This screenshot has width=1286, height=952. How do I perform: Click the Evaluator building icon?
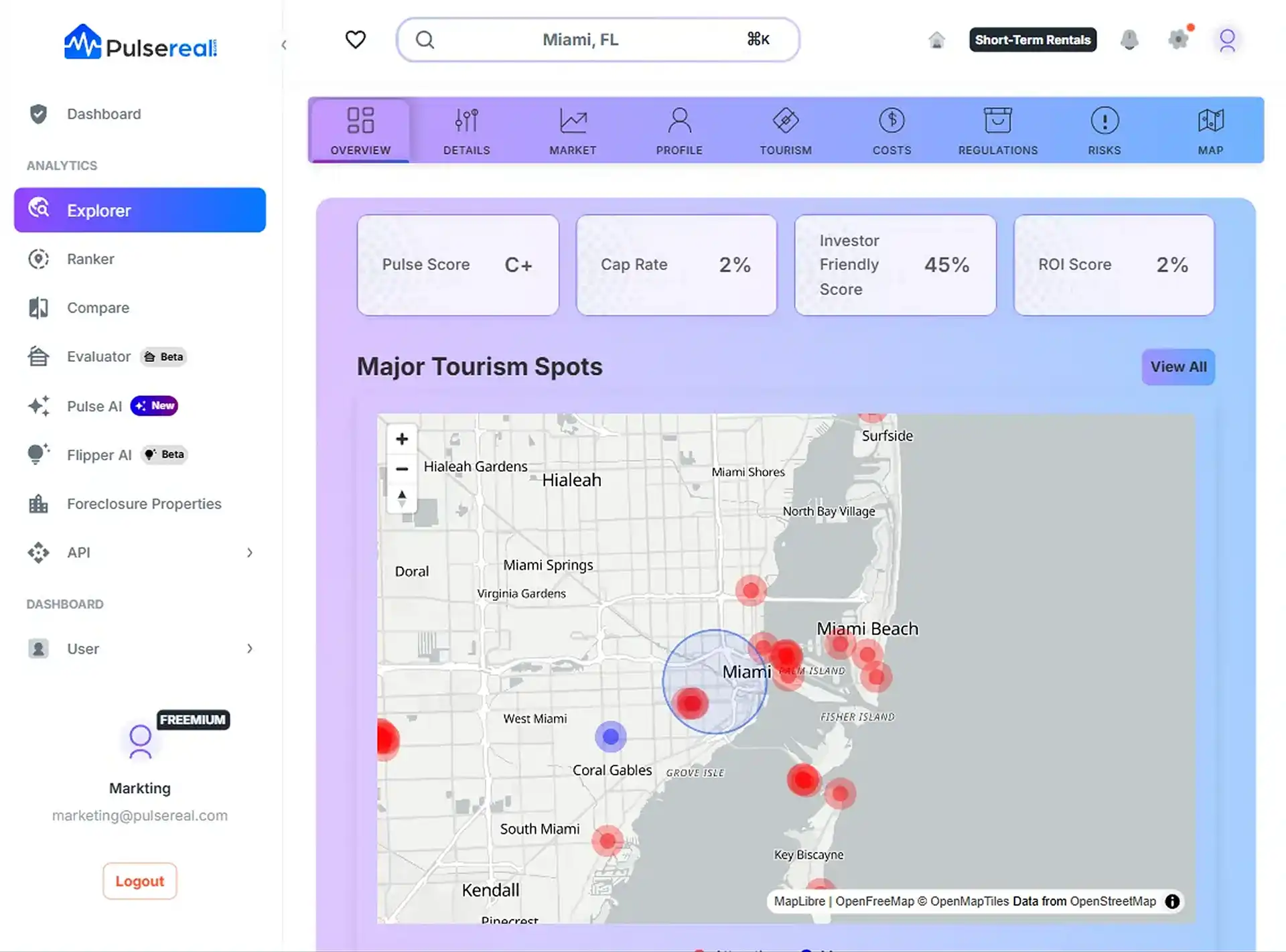[x=38, y=356]
